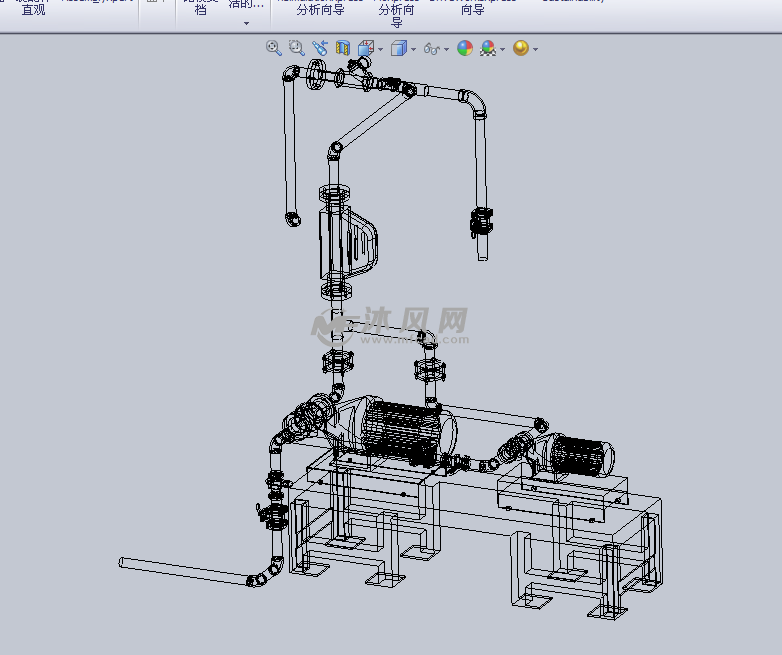The height and width of the screenshot is (655, 782).
Task: Go back to the Previous View
Action: pyautogui.click(x=319, y=48)
